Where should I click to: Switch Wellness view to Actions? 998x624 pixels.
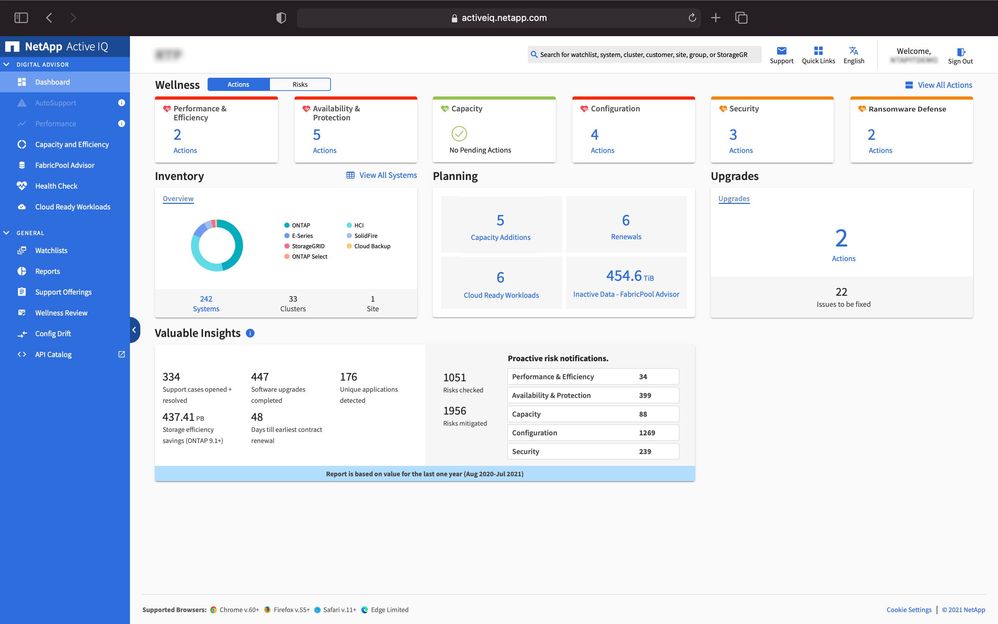coord(238,85)
